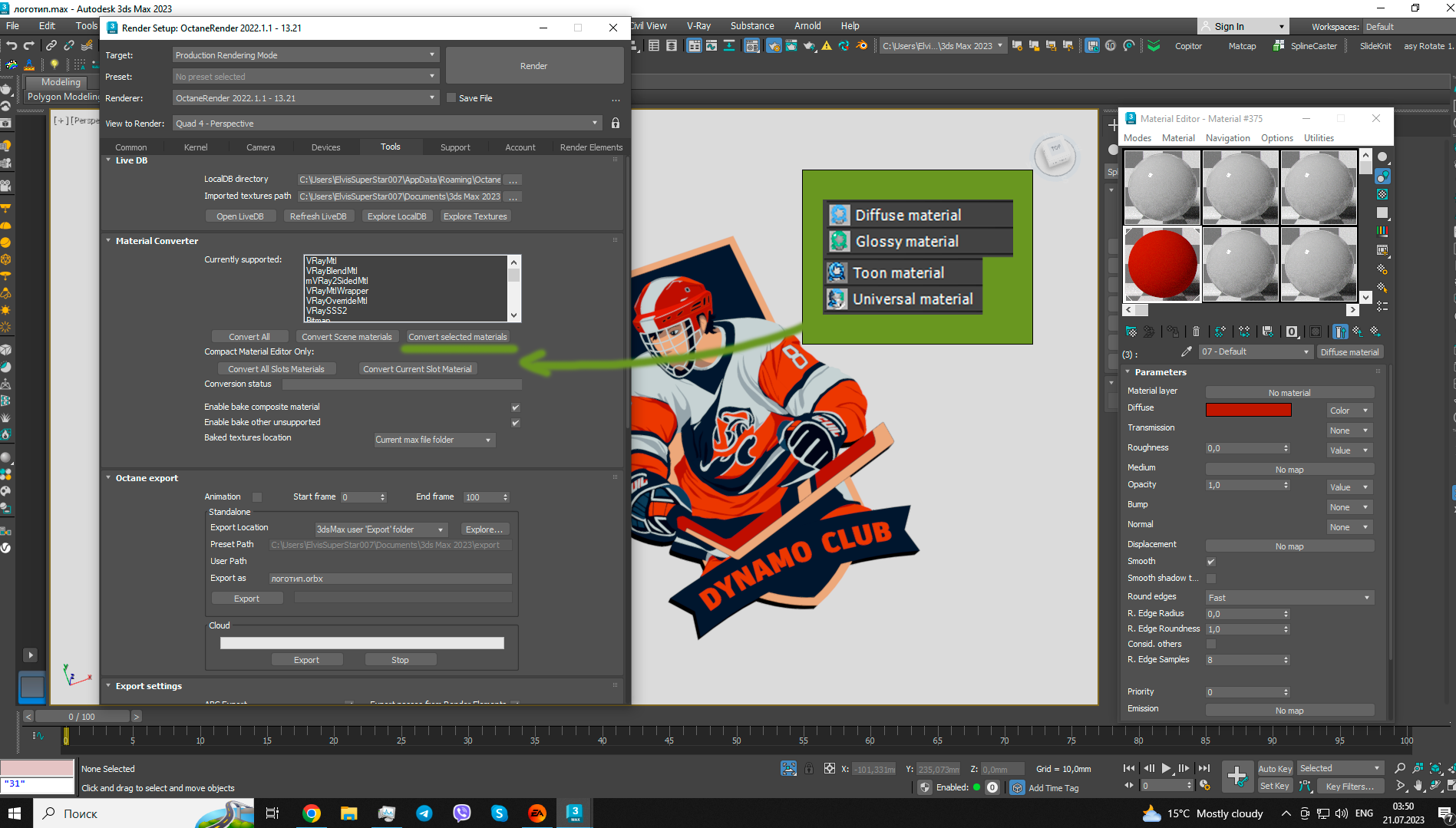Switch to the Camera tab
This screenshot has height=828, width=1456.
[260, 147]
